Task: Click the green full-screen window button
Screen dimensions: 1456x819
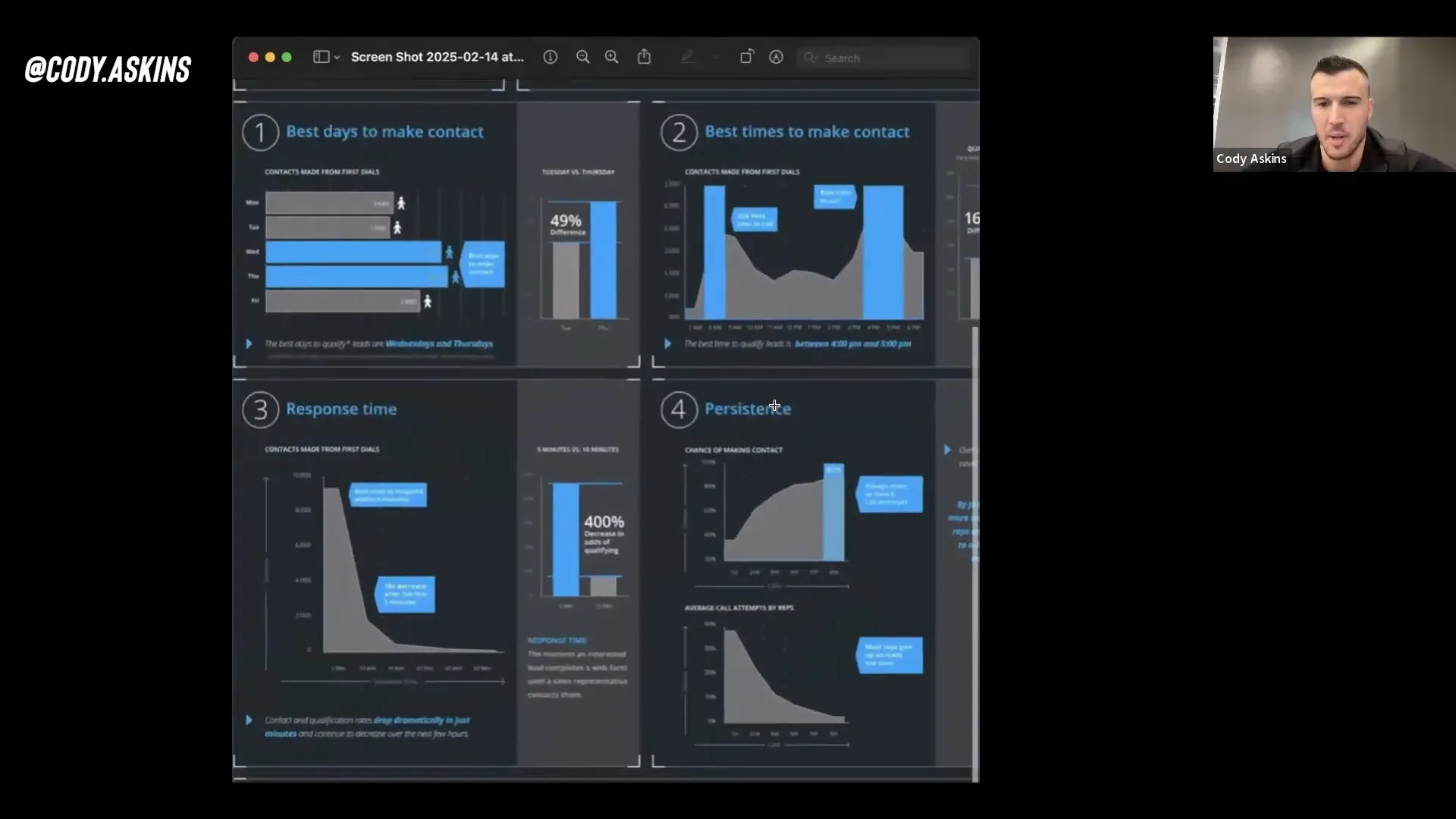Action: point(287,57)
